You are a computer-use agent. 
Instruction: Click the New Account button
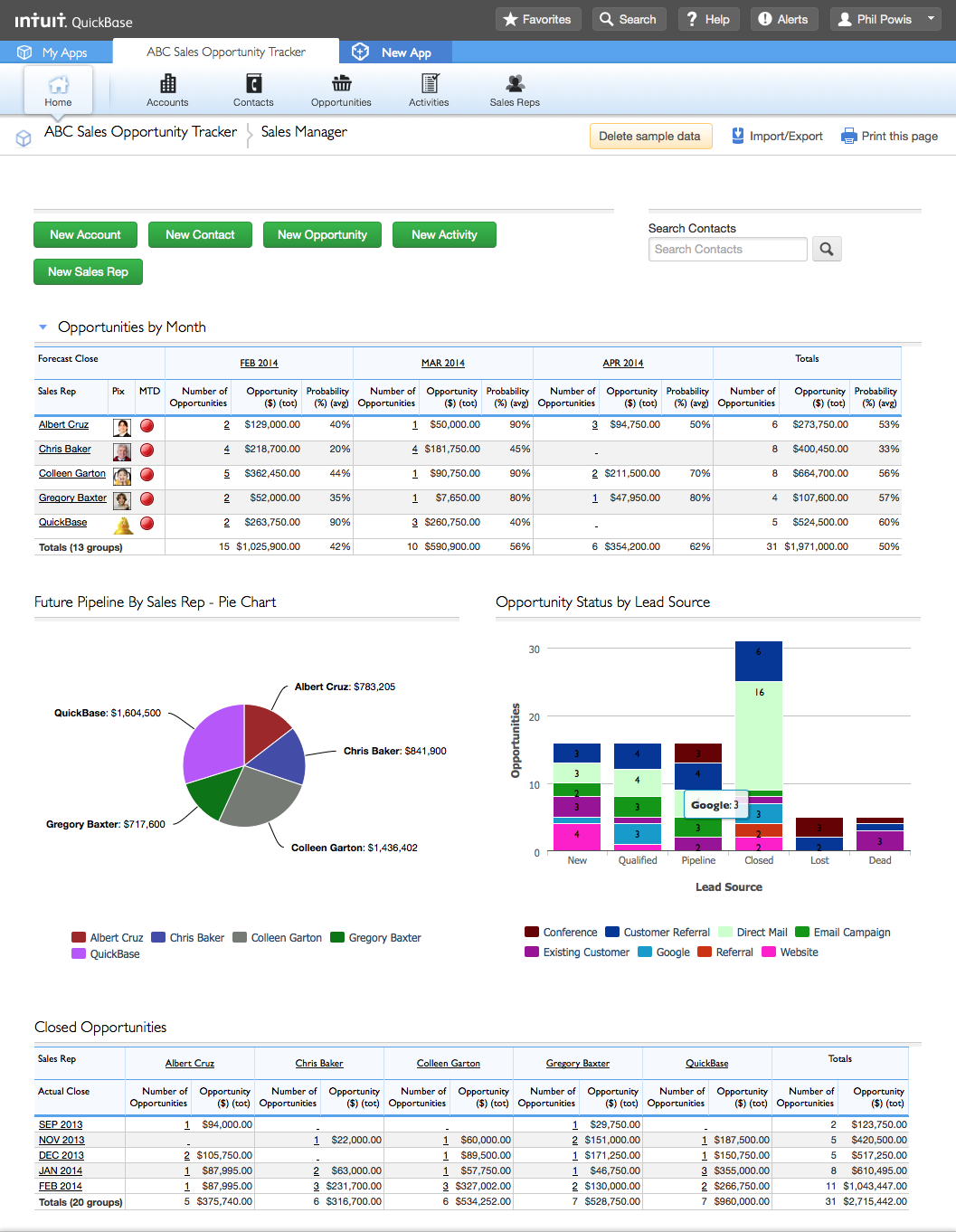(85, 234)
